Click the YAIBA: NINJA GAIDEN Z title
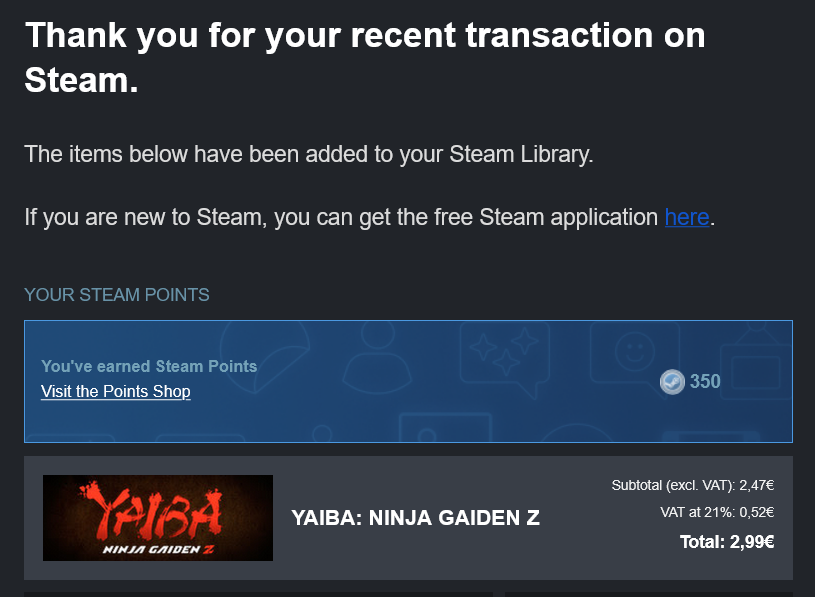 coord(415,518)
